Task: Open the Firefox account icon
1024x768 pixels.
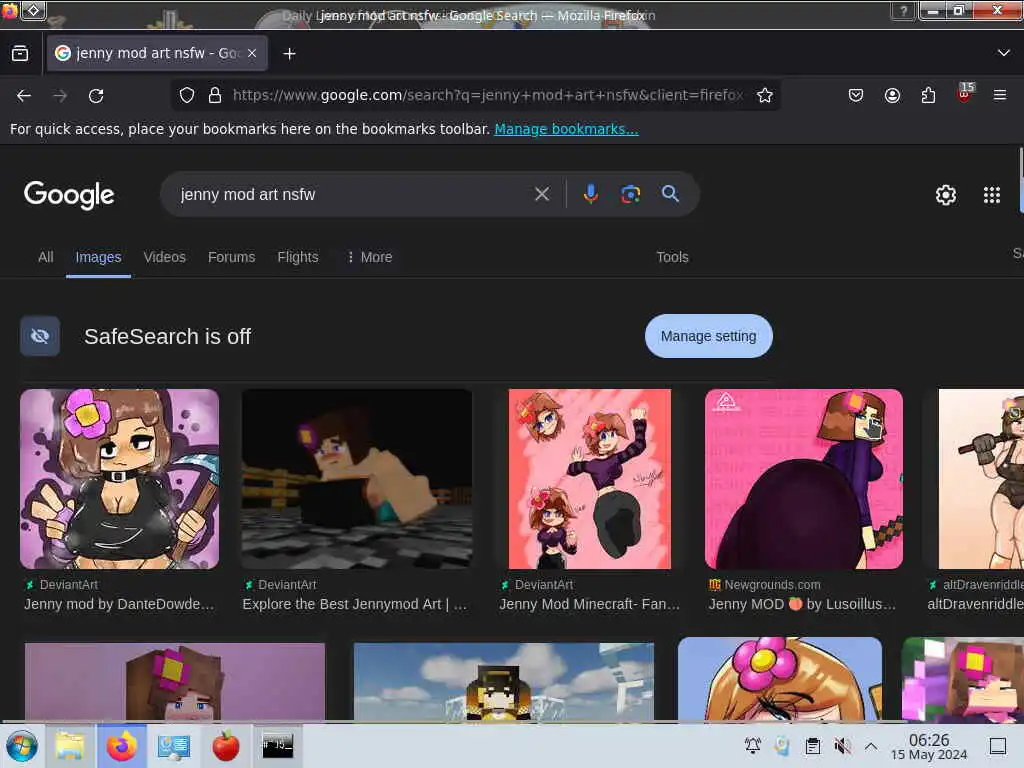Action: click(x=892, y=95)
